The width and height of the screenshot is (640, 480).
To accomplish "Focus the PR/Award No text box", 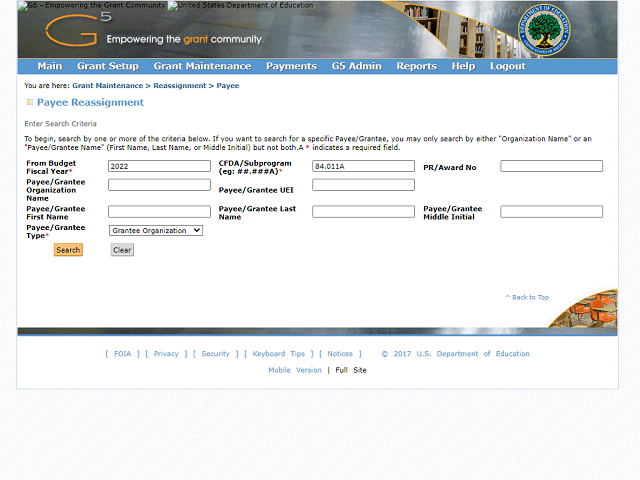I will point(551,166).
